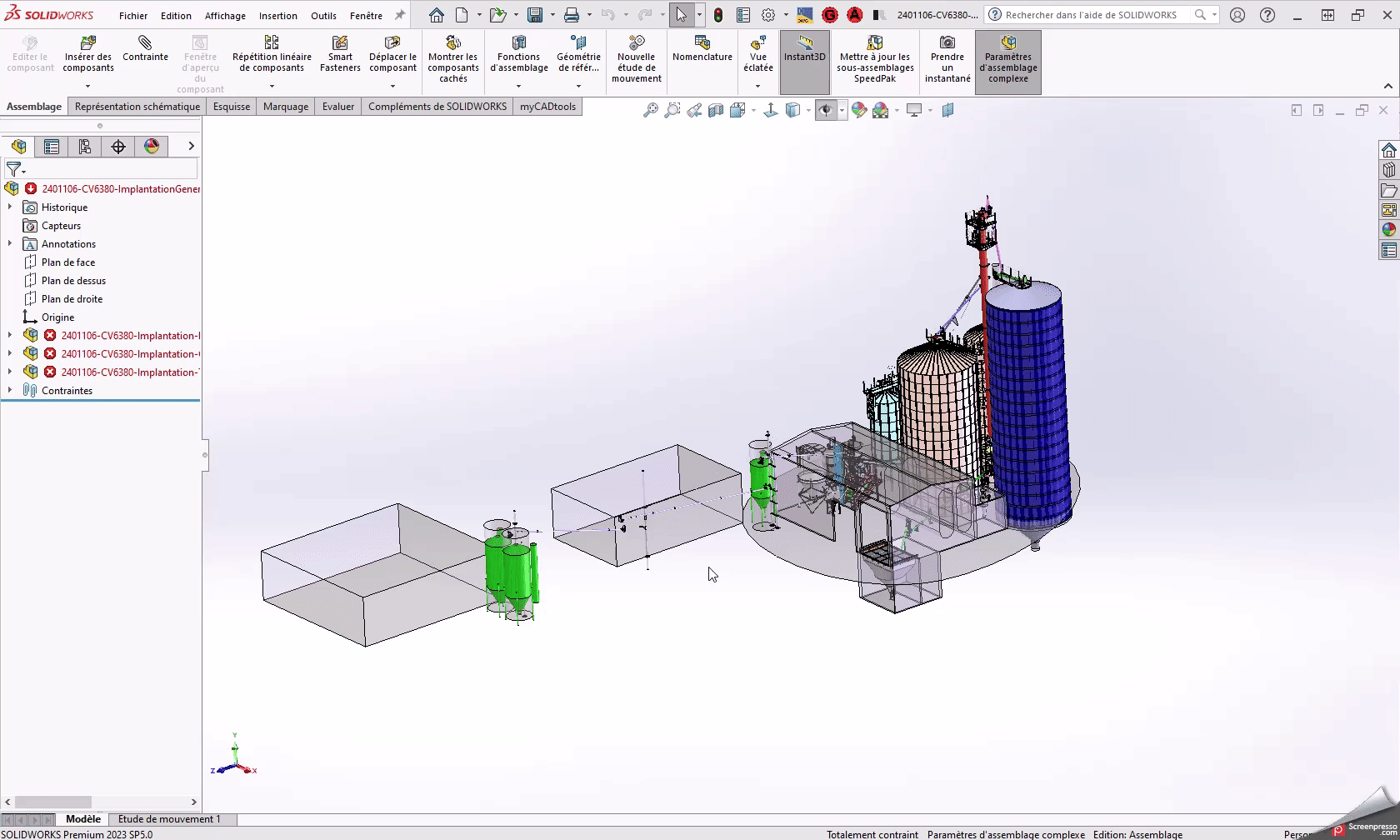The image size is (1400, 840).
Task: Select Origine in feature tree
Action: [x=58, y=317]
